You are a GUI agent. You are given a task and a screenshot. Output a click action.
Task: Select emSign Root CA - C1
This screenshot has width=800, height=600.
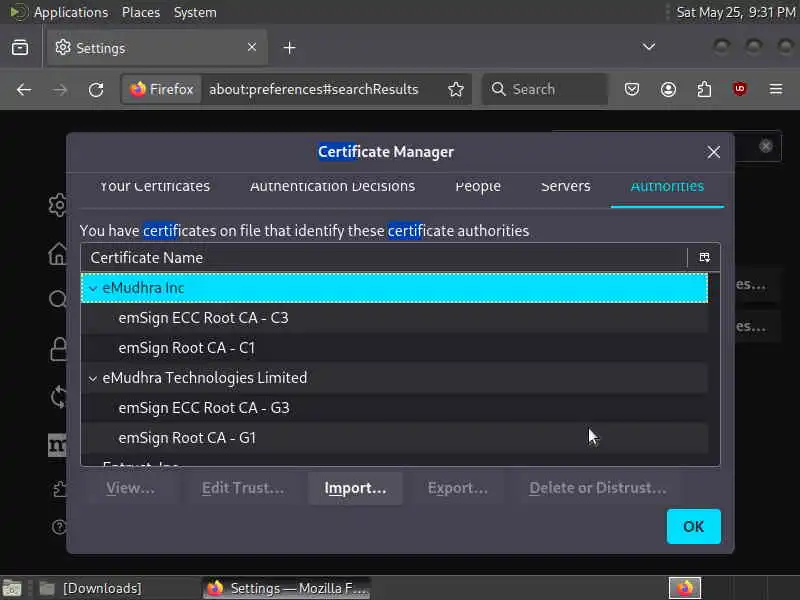click(x=394, y=348)
